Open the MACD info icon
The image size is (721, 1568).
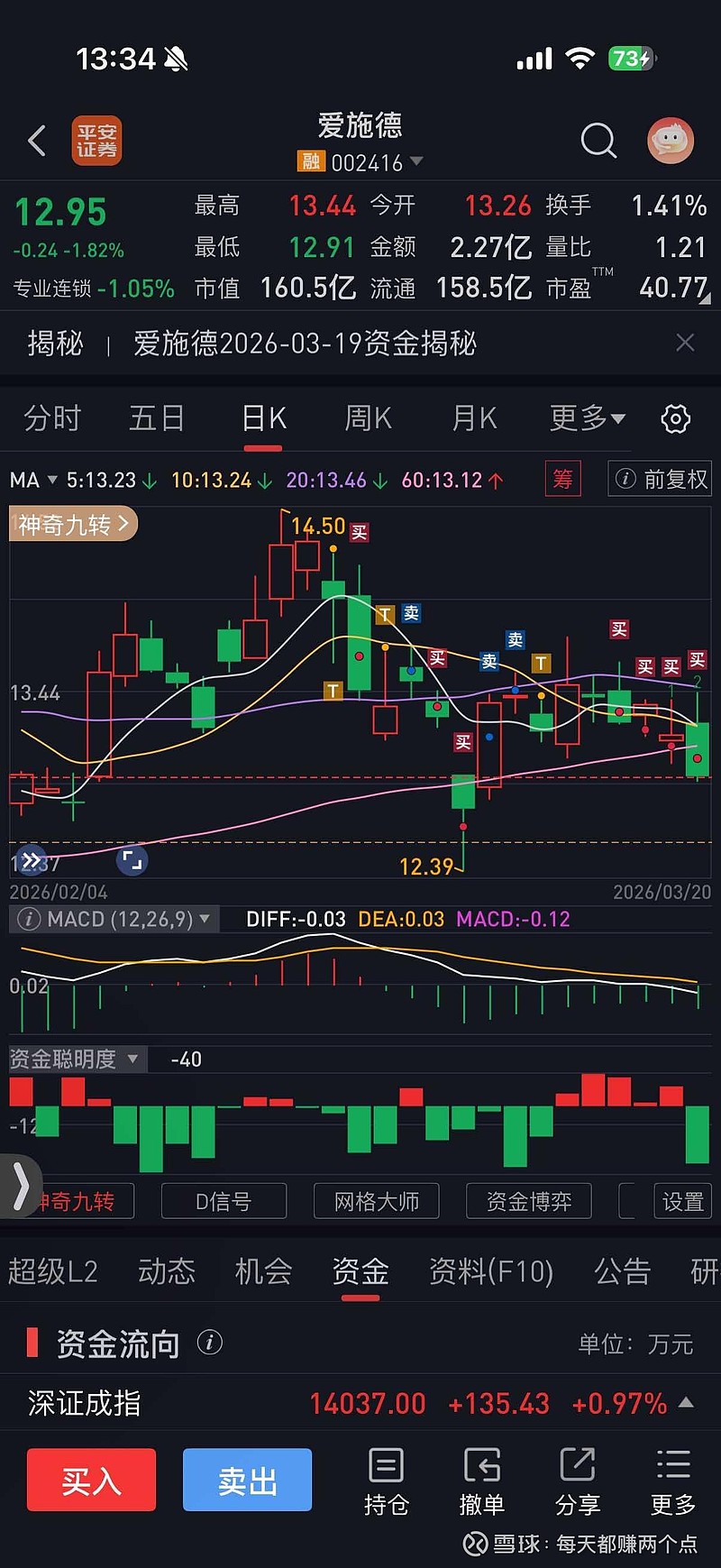tap(29, 919)
